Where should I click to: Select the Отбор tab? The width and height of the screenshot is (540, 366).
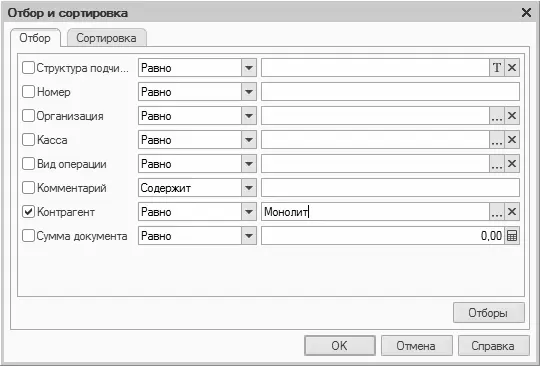(35, 38)
